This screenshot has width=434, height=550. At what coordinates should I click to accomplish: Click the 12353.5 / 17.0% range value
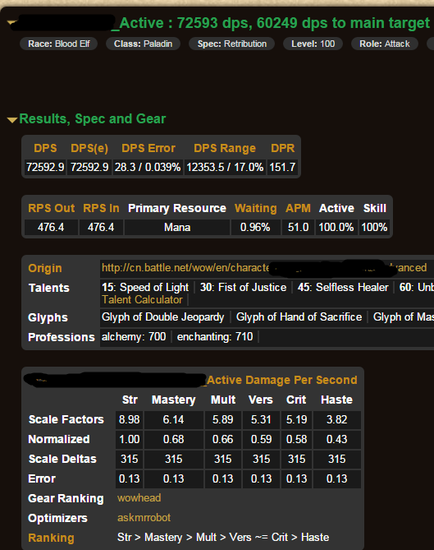[225, 167]
